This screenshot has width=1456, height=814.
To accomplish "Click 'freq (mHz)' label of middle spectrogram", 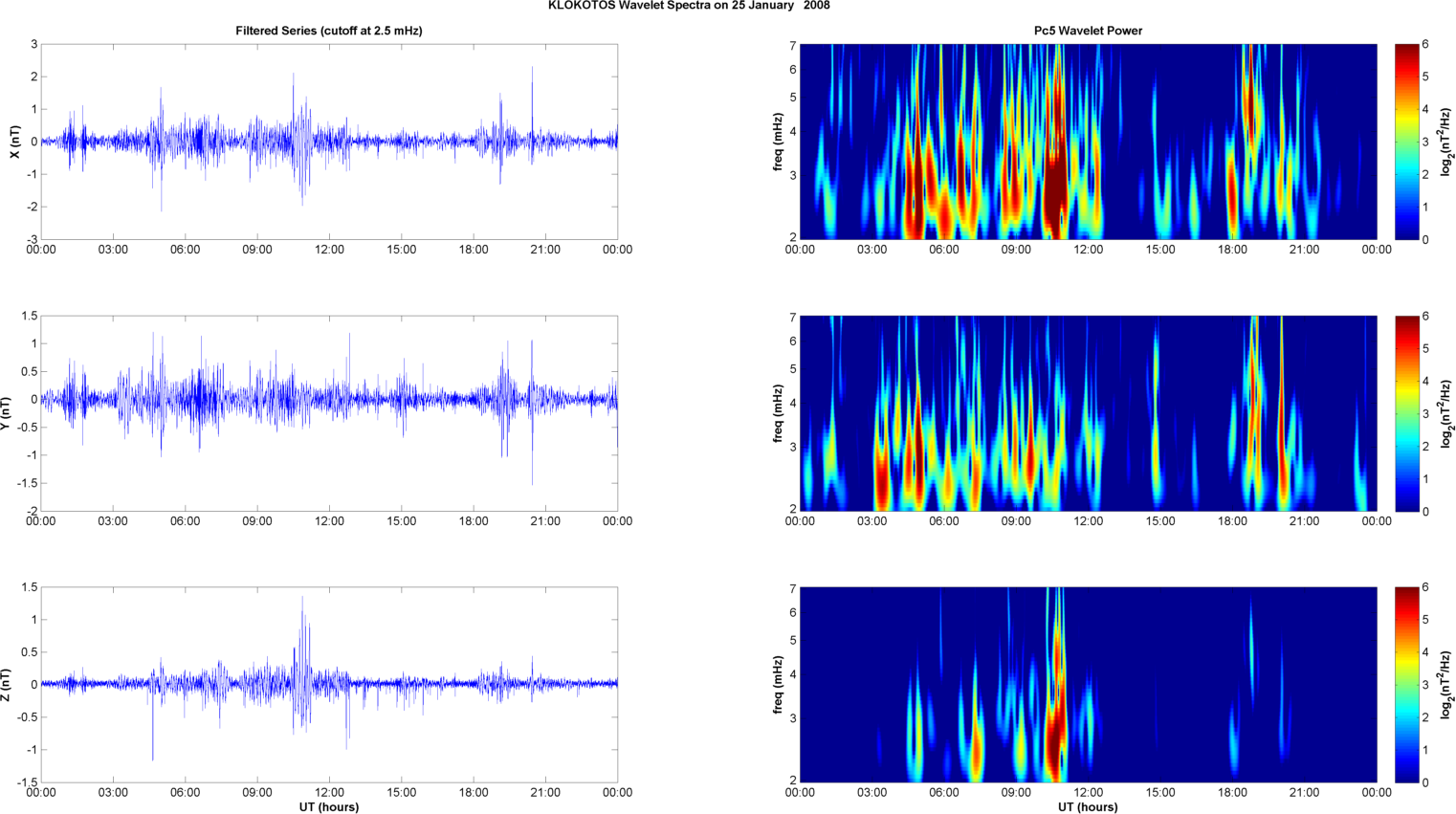I will pyautogui.click(x=779, y=413).
